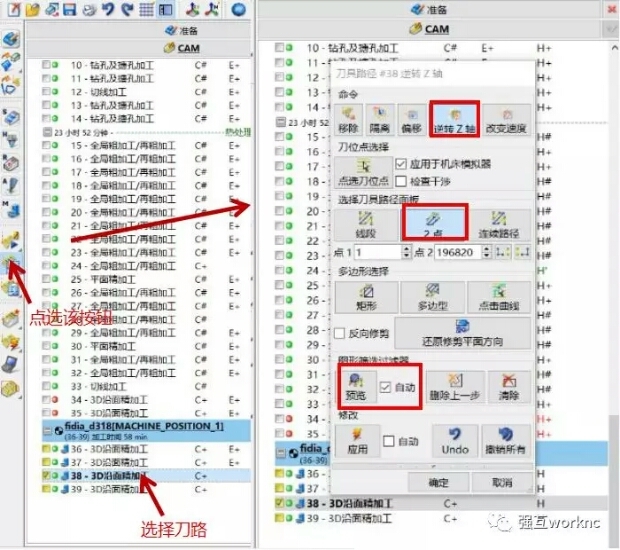Select the 多边型 polygon tool
Screen dimensions: 620x550
tap(433, 297)
